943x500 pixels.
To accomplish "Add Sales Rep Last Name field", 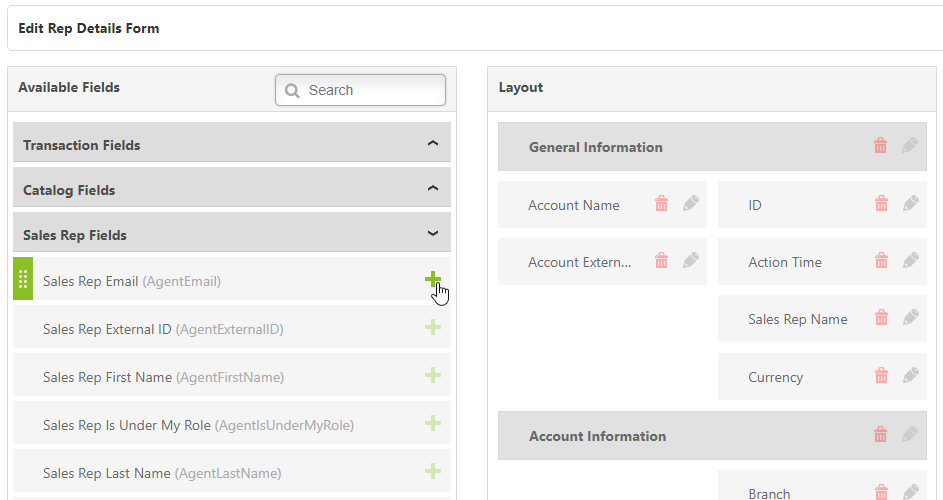I will coord(432,471).
